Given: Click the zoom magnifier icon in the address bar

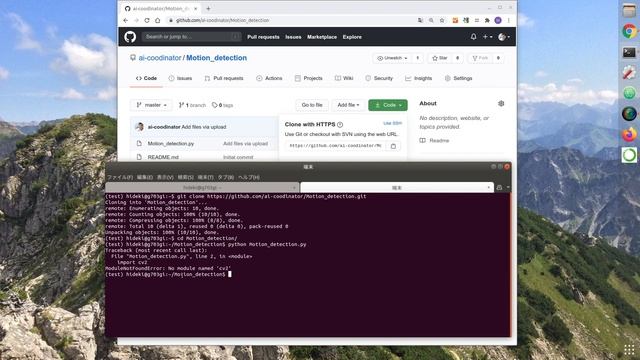Looking at the screenshot, I should pyautogui.click(x=431, y=20).
